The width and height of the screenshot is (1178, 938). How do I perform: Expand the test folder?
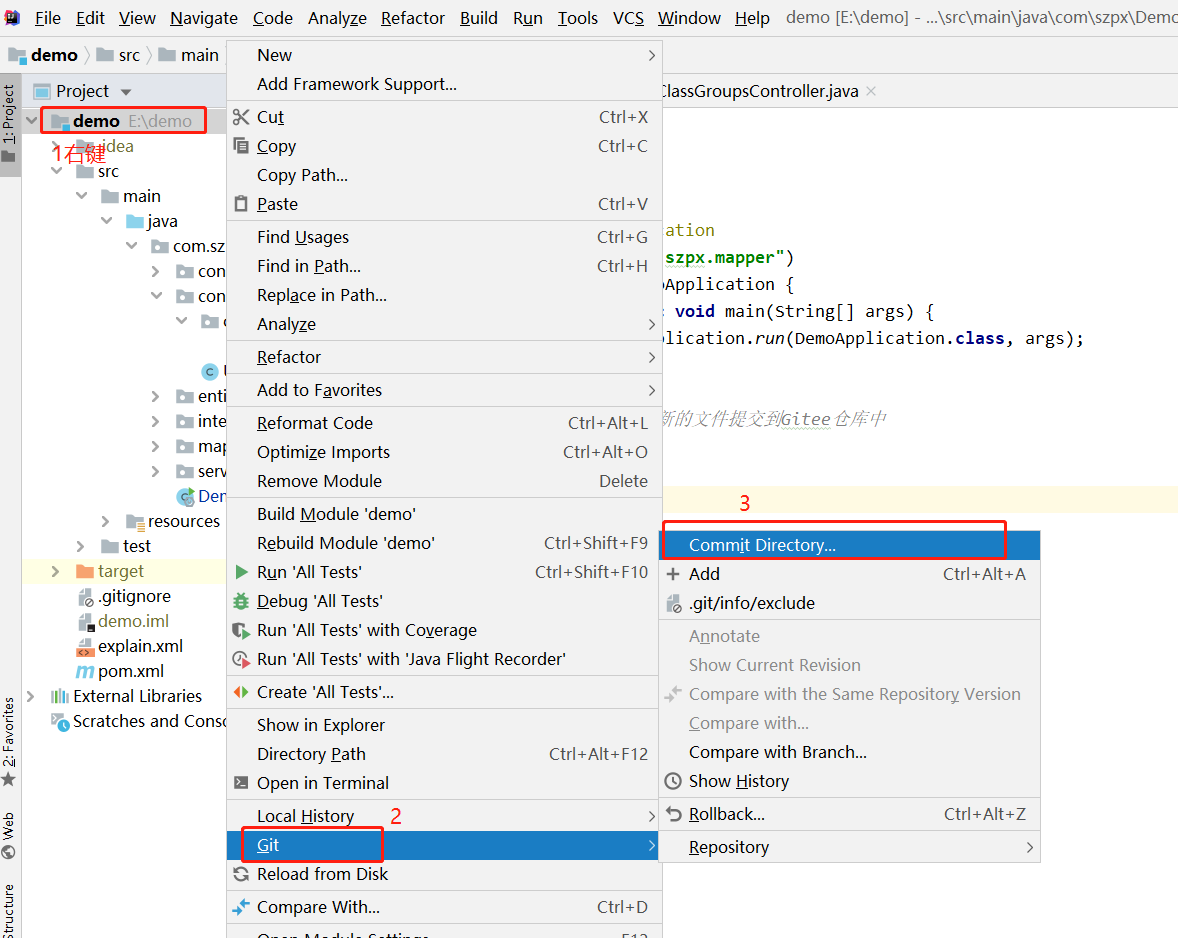80,546
